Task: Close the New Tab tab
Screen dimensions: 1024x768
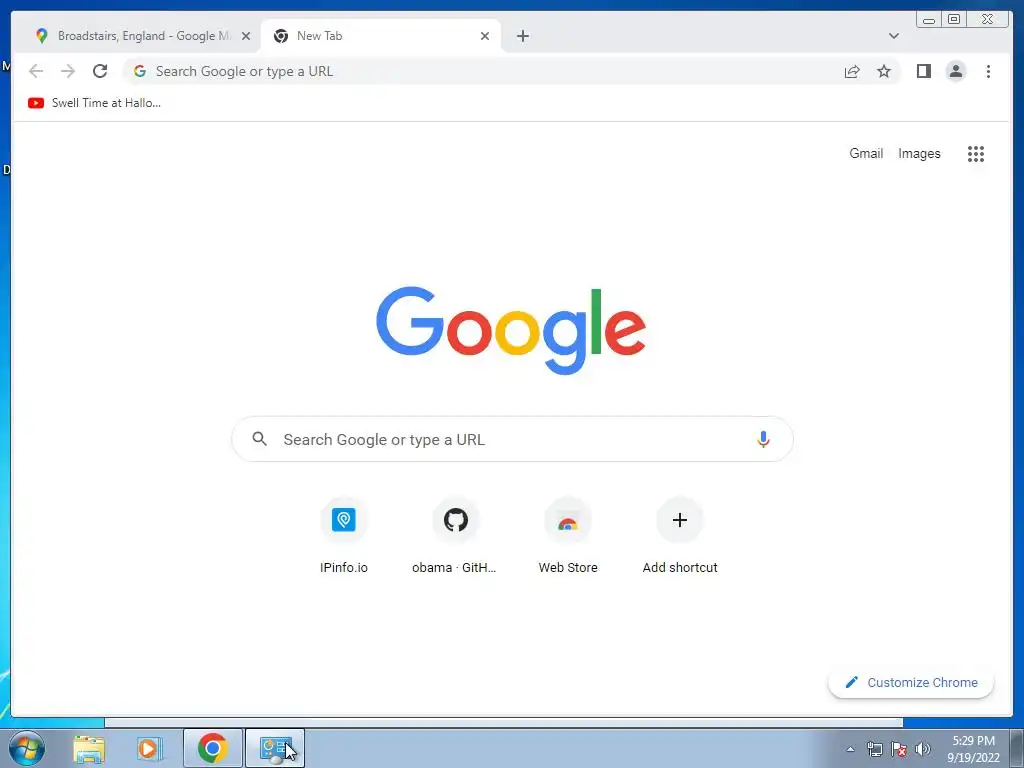Action: point(485,36)
